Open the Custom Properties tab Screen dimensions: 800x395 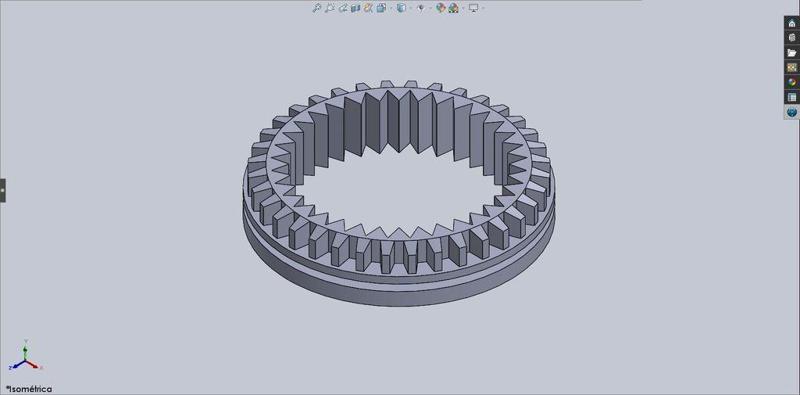(x=792, y=97)
